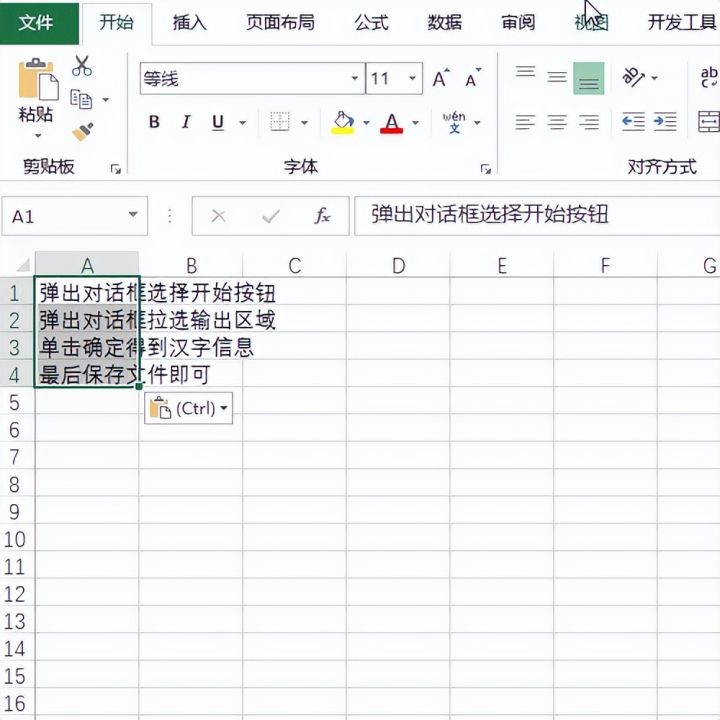Switch to the 公式 Formulas tab

(372, 22)
